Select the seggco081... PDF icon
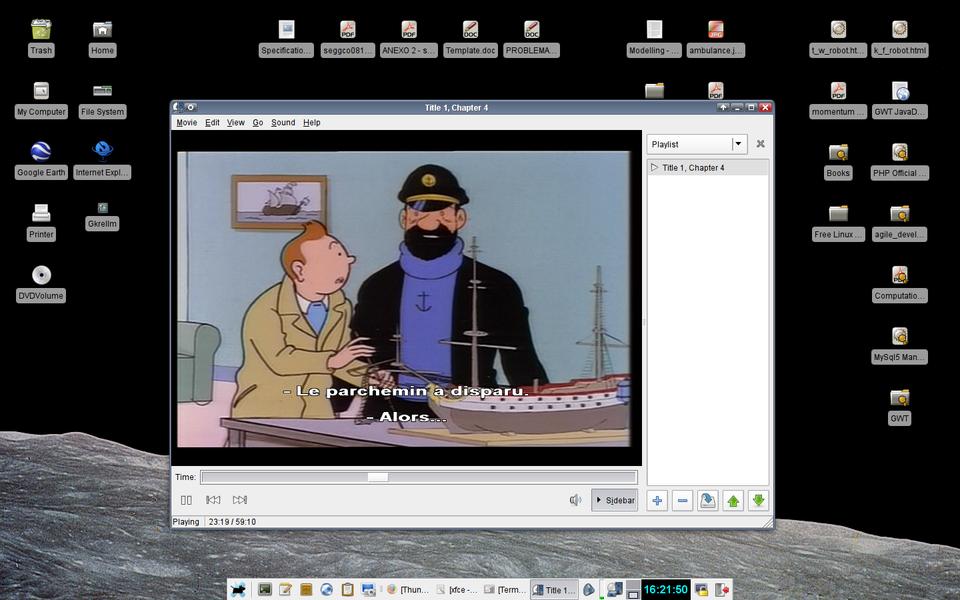This screenshot has width=960, height=600. [x=348, y=39]
